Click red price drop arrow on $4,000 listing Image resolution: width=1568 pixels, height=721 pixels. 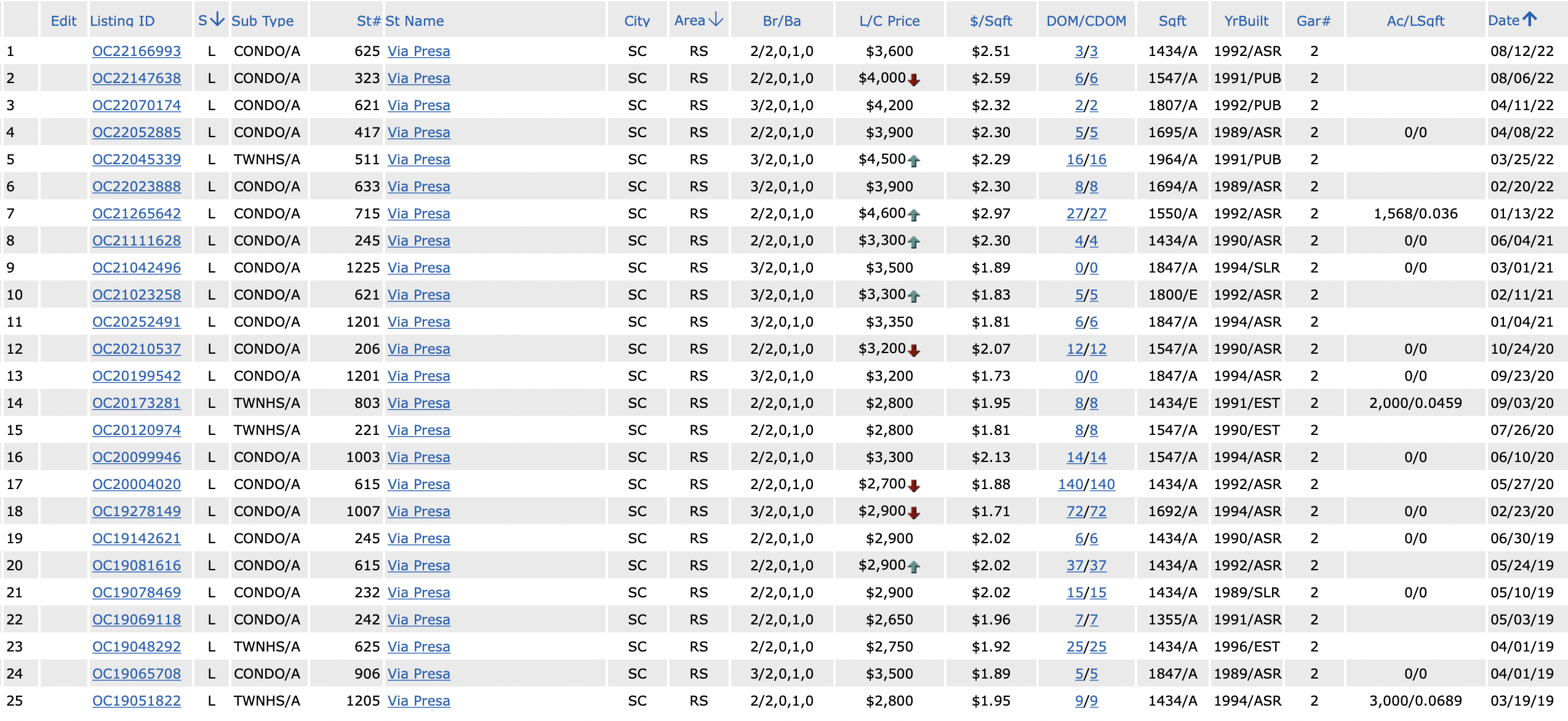tap(914, 79)
